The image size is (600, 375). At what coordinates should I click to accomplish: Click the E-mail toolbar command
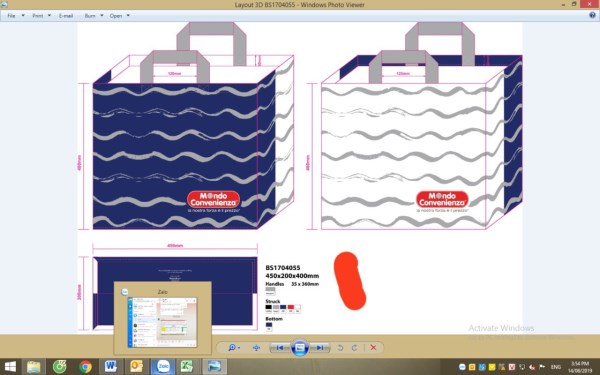pyautogui.click(x=66, y=16)
